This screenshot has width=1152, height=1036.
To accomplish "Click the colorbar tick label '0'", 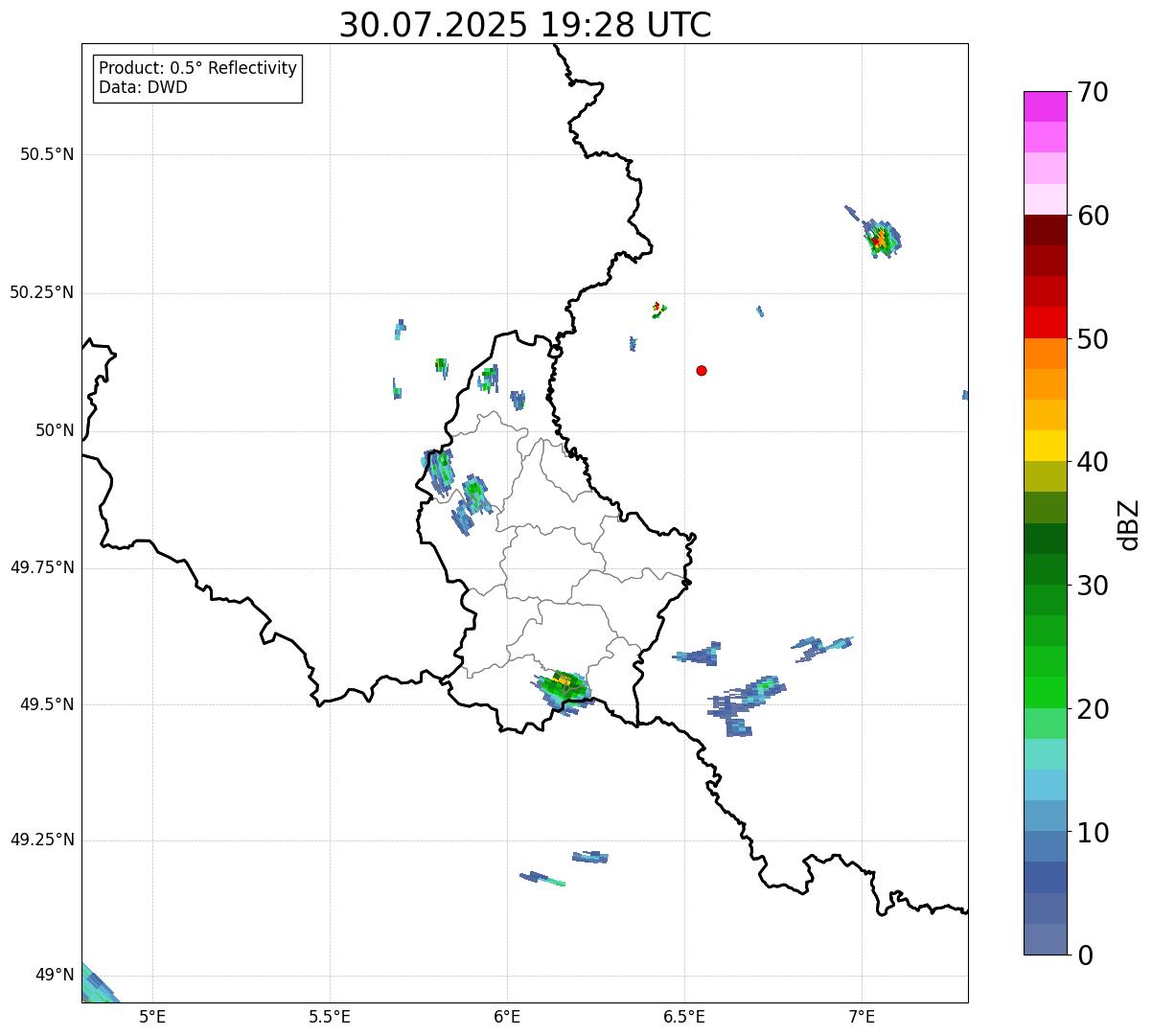I will click(x=1084, y=955).
